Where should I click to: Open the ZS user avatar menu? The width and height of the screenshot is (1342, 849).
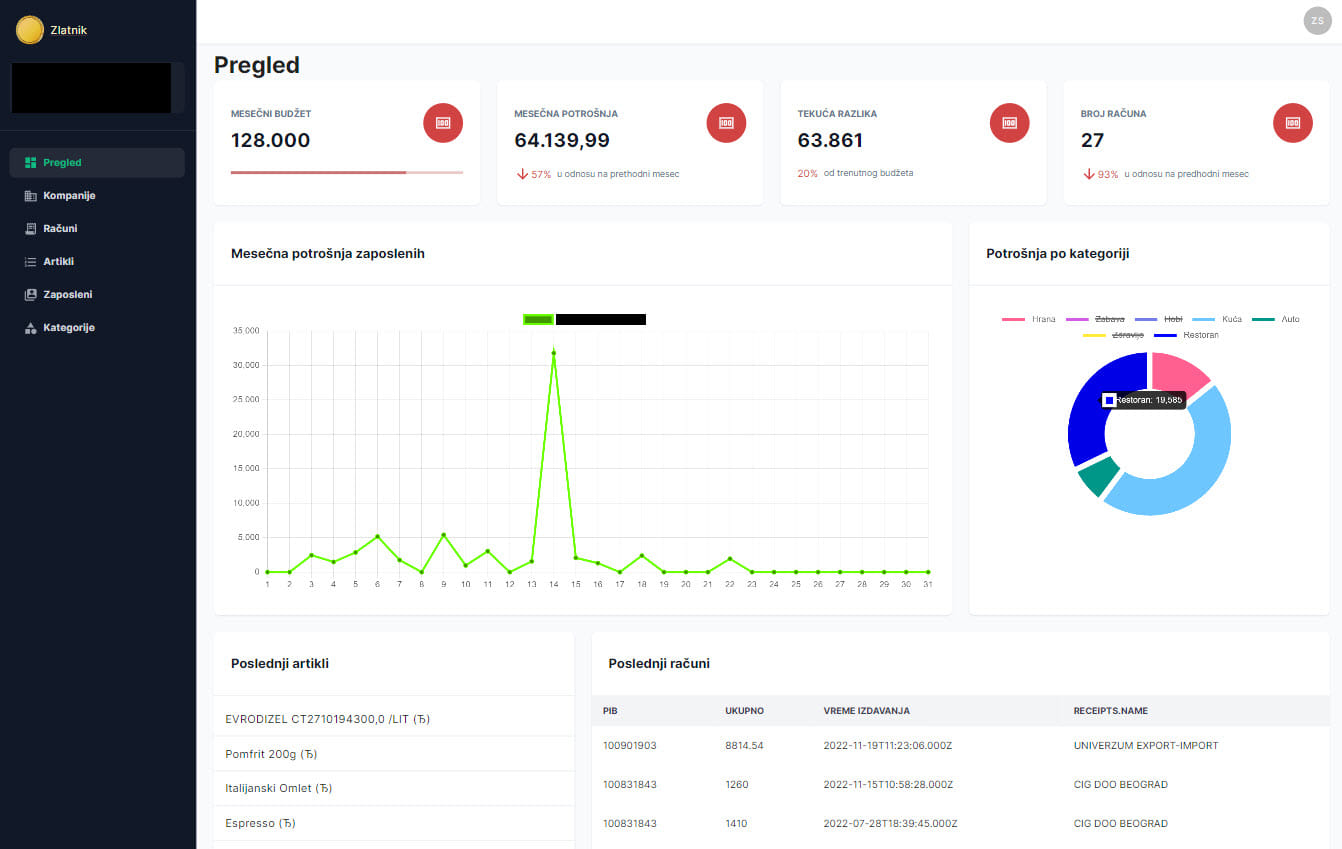tap(1318, 21)
